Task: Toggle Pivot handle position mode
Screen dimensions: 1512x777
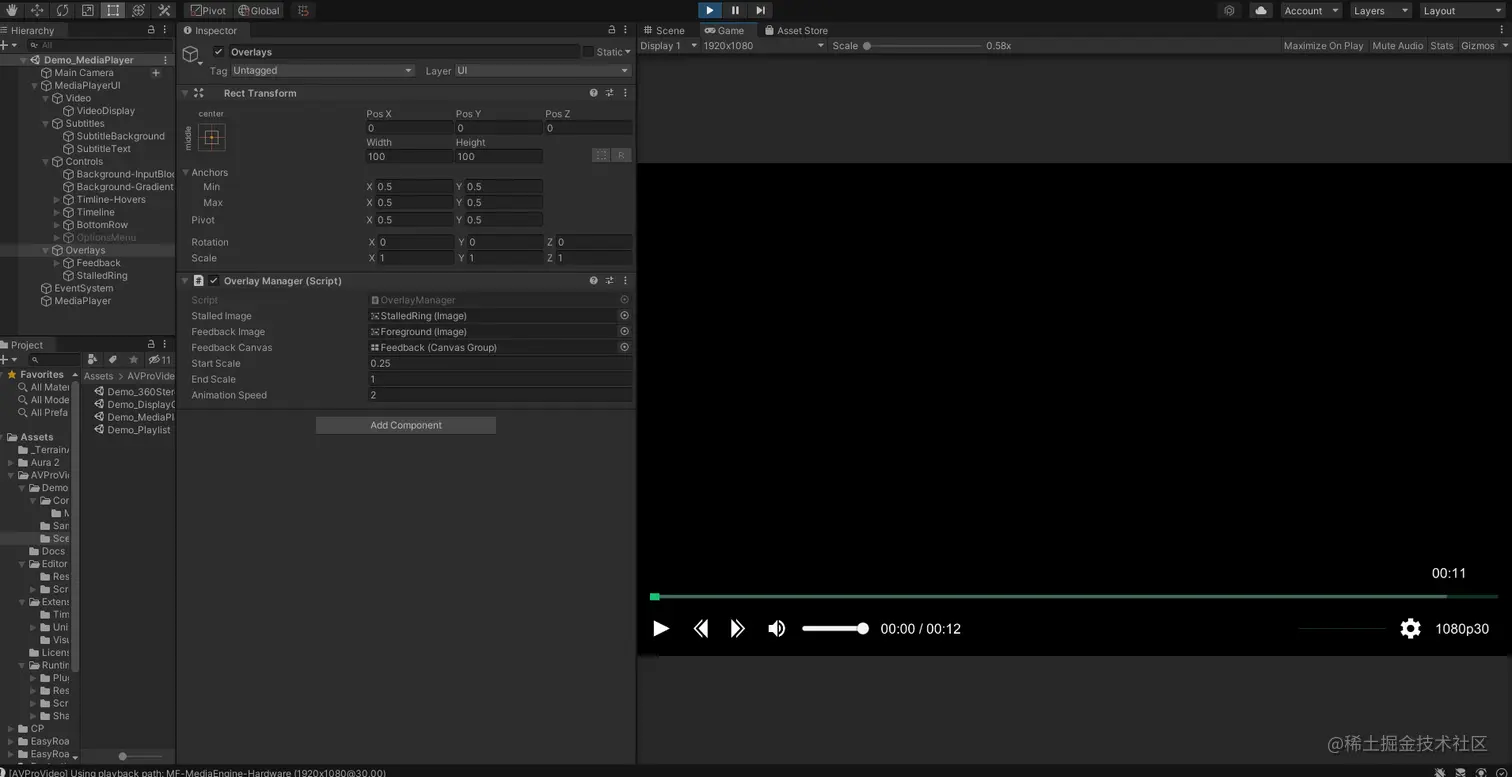Action: point(208,10)
